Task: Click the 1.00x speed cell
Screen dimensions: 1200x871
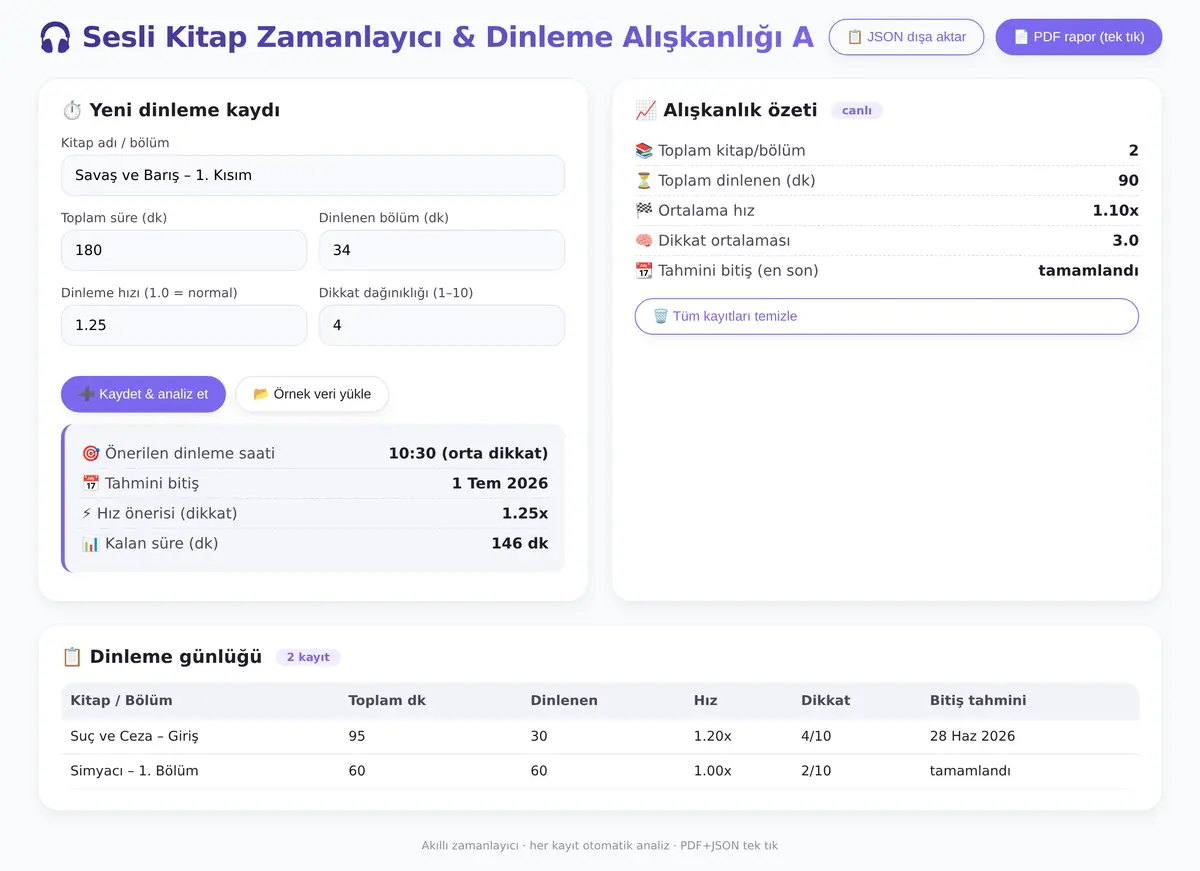Action: (713, 771)
